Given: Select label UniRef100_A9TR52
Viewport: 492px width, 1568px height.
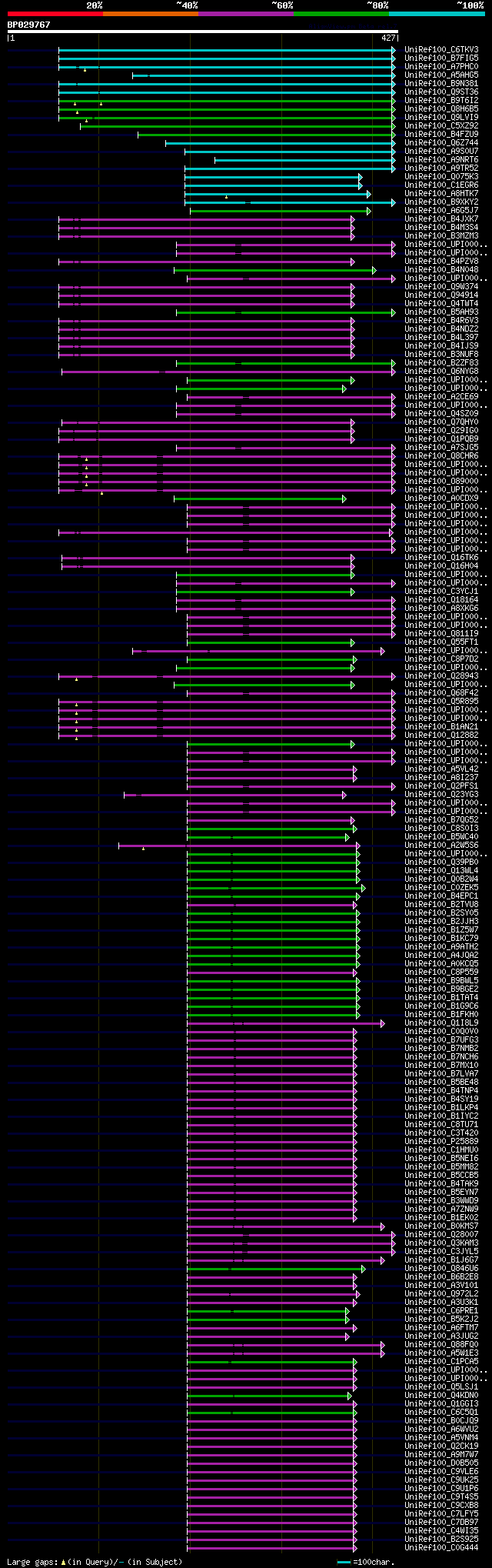Looking at the screenshot, I should 441,168.
